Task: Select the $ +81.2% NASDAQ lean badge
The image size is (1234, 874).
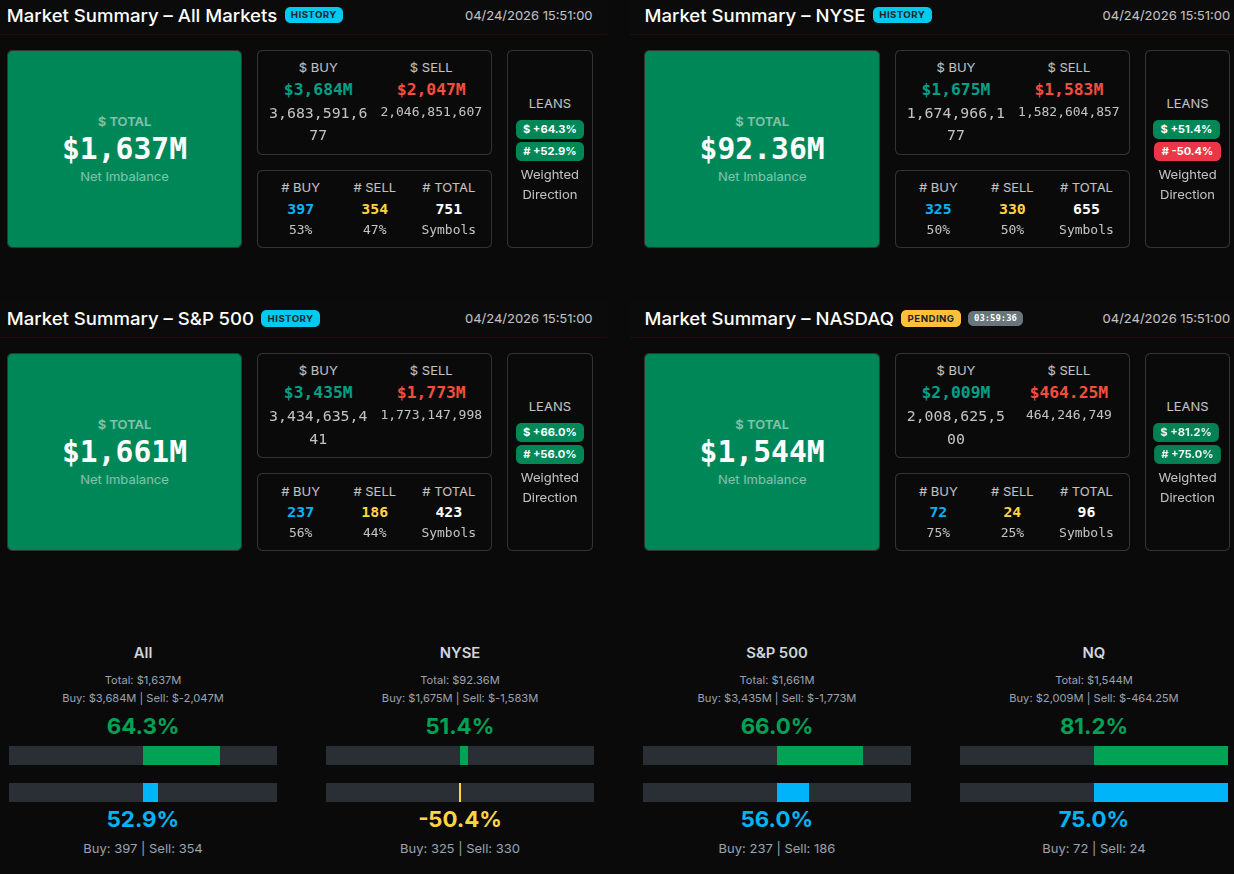Action: tap(1186, 432)
